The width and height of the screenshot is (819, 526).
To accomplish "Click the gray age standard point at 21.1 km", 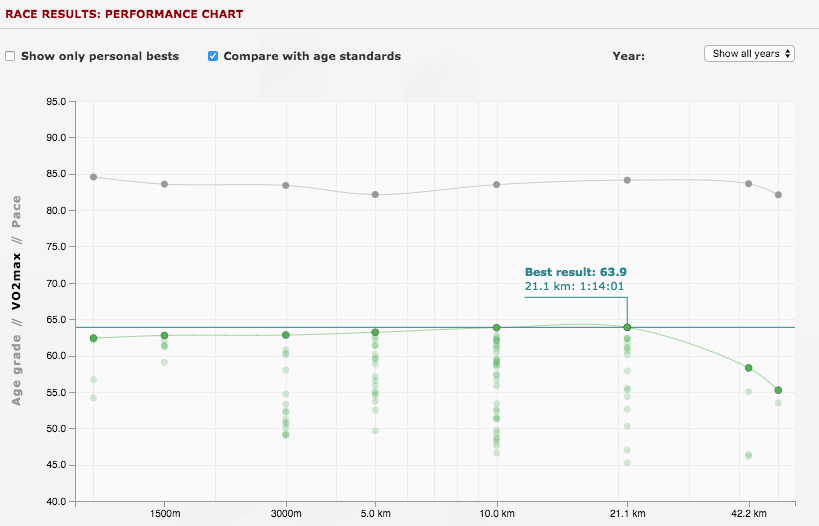I will [627, 180].
